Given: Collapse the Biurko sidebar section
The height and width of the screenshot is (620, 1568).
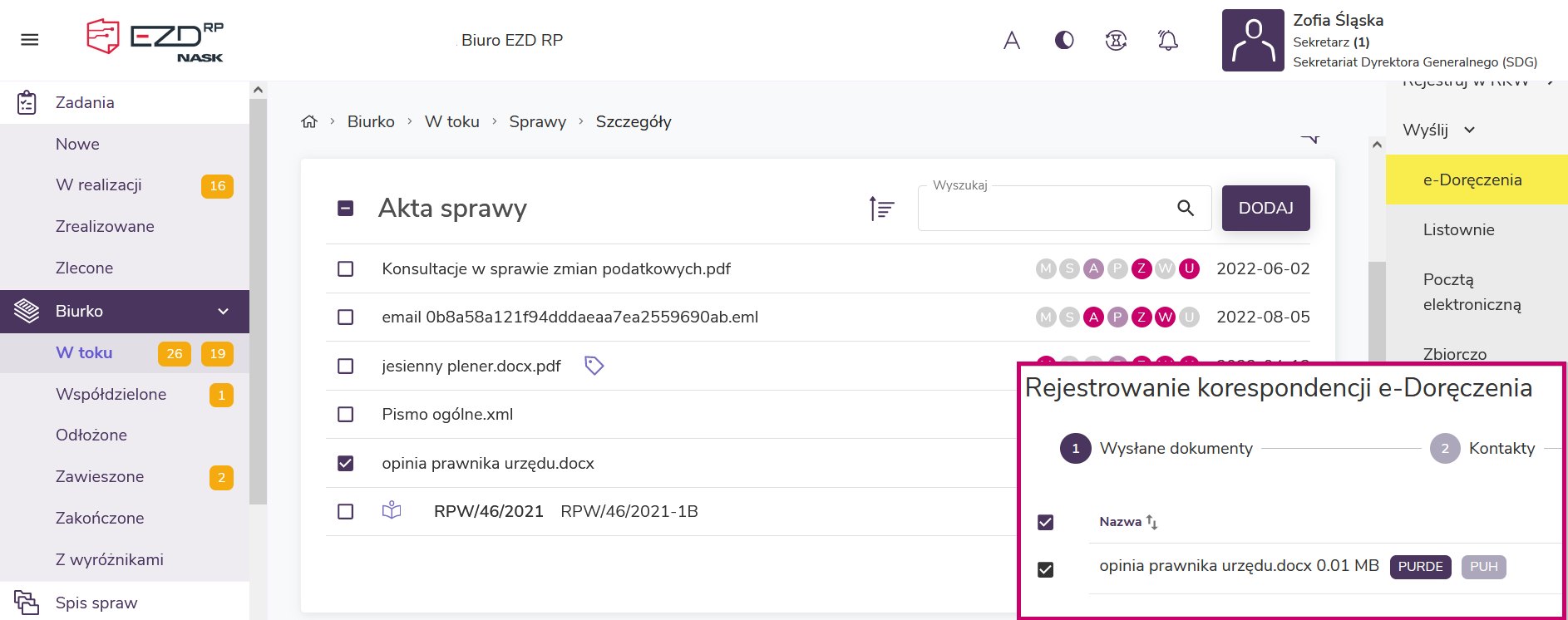Looking at the screenshot, I should tap(223, 312).
